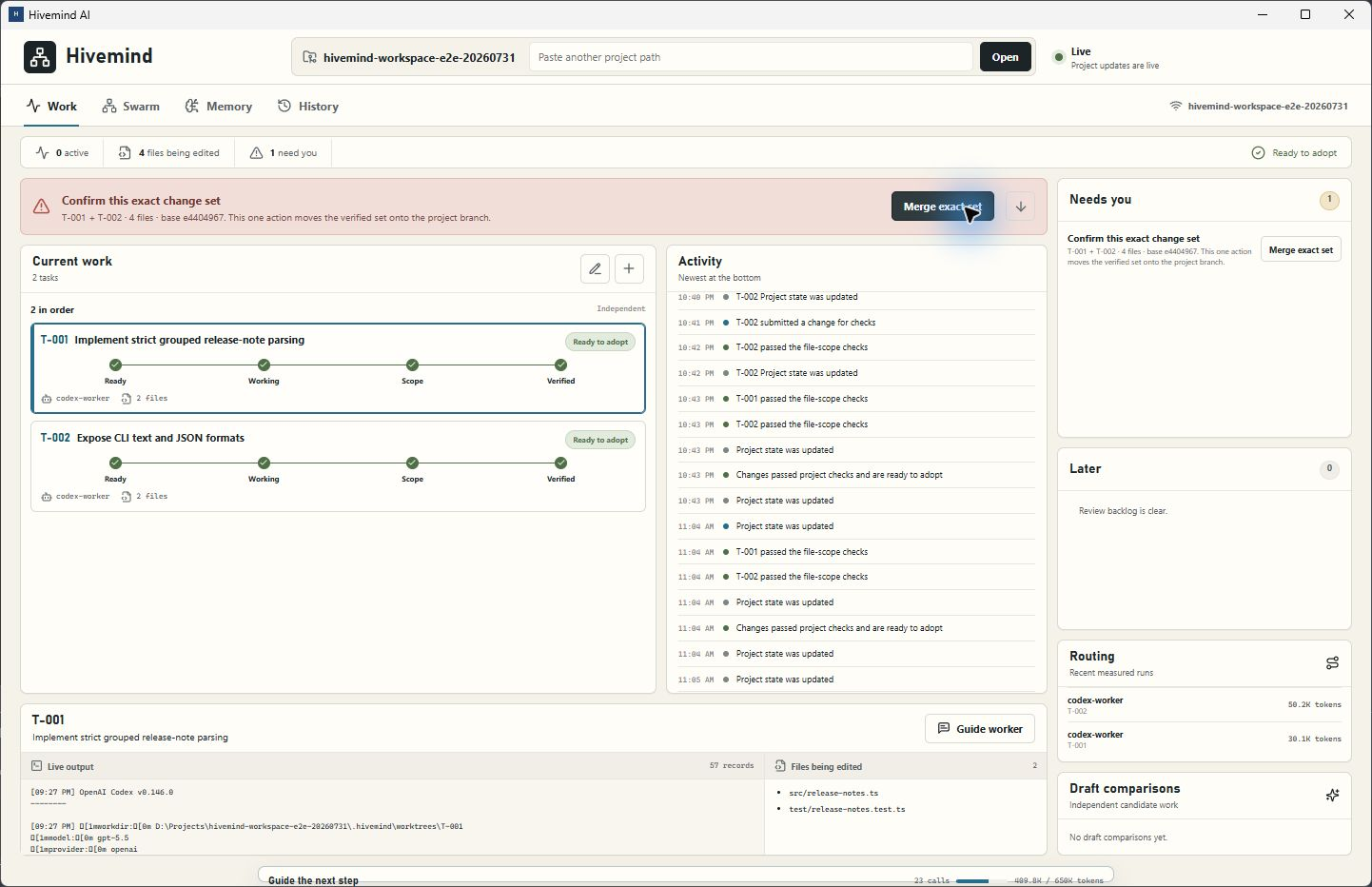
Task: Click the T-001 Ready step checkmark
Action: (115, 365)
